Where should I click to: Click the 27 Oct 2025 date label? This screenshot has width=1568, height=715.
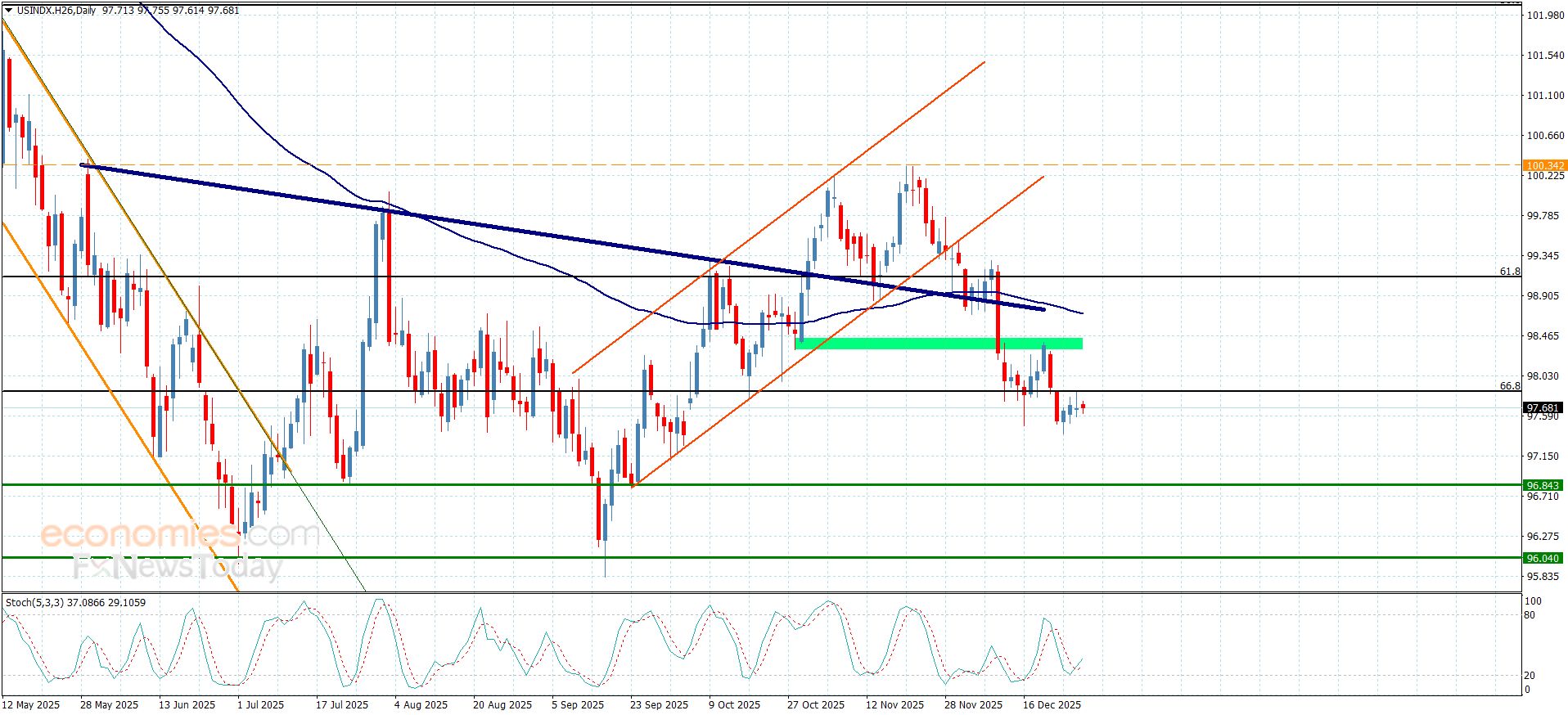pyautogui.click(x=815, y=704)
